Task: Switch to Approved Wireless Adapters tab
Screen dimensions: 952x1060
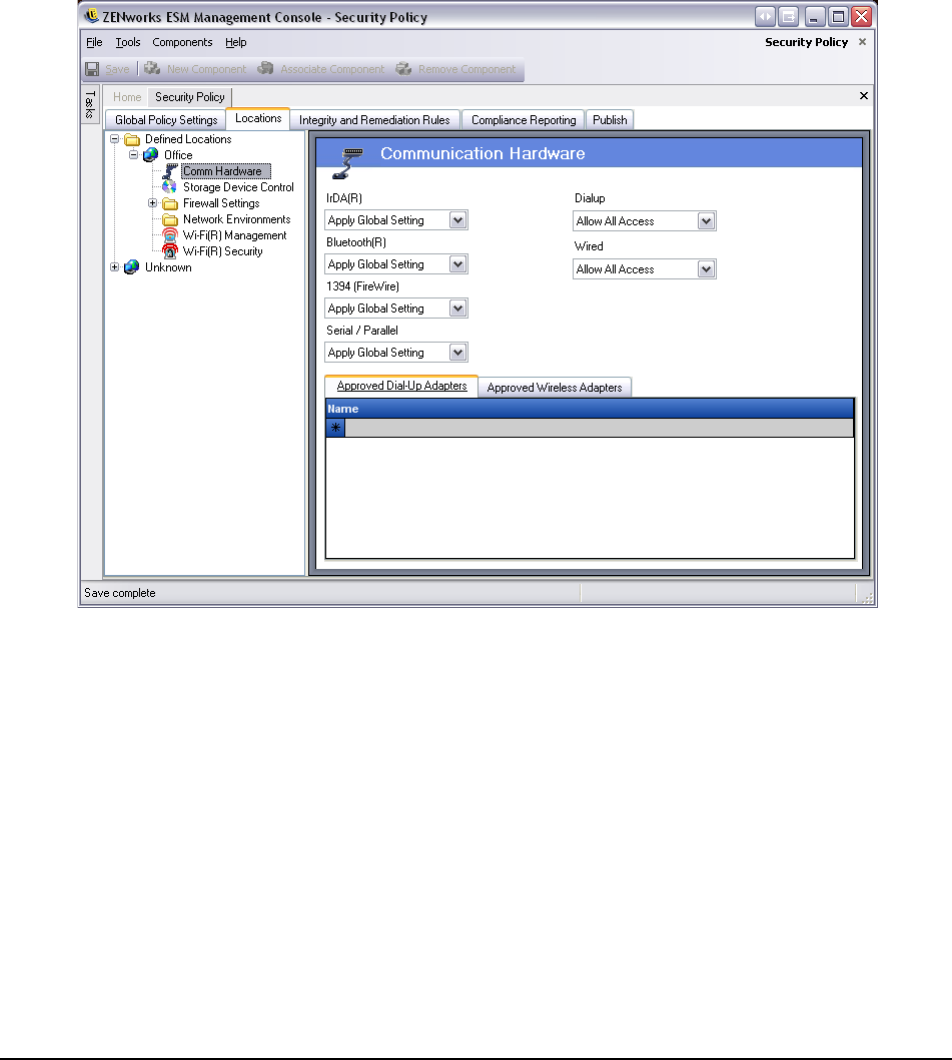Action: point(554,387)
